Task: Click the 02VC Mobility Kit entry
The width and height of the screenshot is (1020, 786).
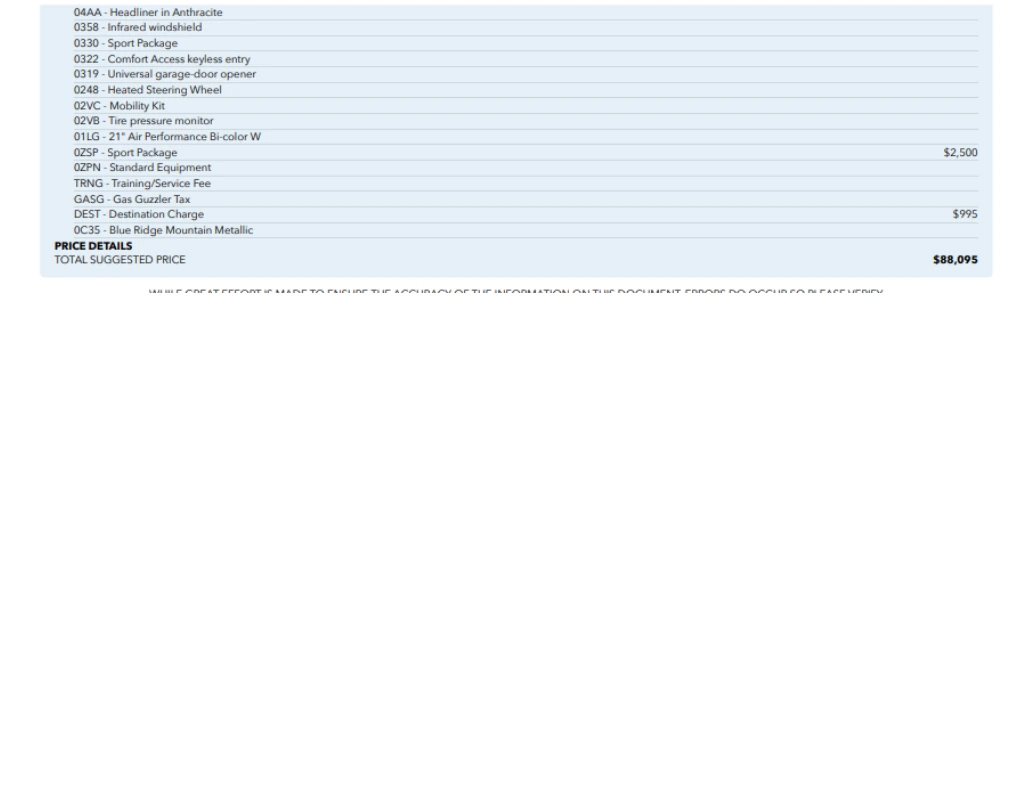Action: [x=119, y=106]
